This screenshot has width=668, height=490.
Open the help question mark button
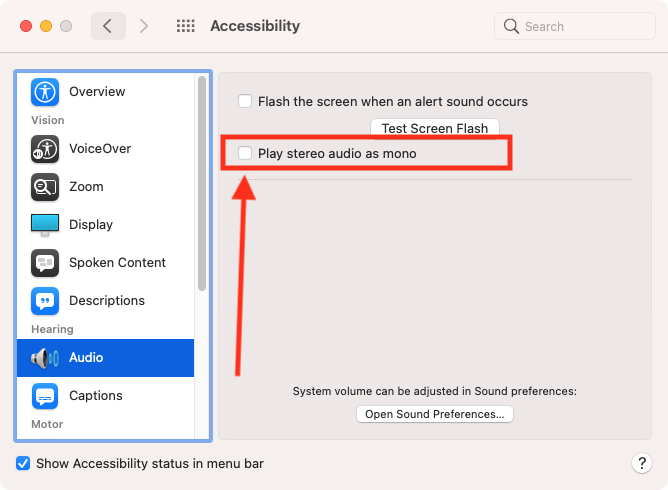tap(642, 463)
